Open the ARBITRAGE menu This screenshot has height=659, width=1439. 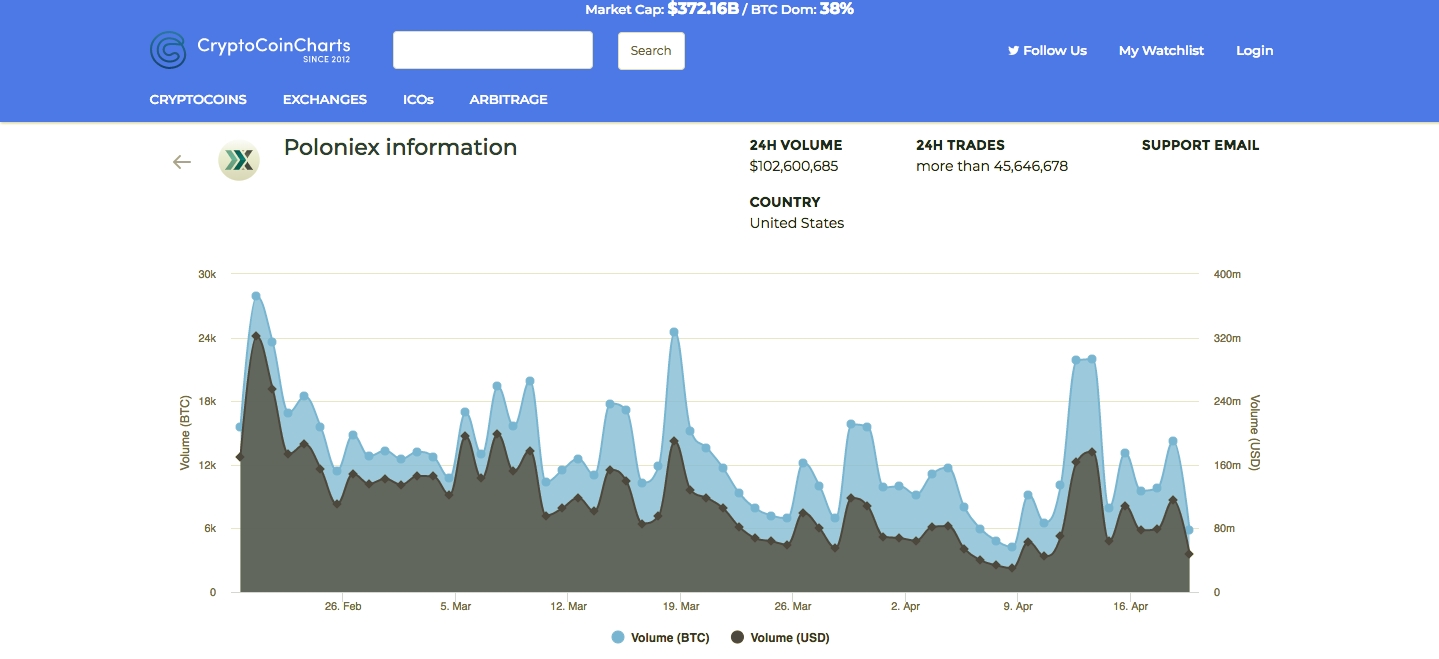[x=509, y=100]
